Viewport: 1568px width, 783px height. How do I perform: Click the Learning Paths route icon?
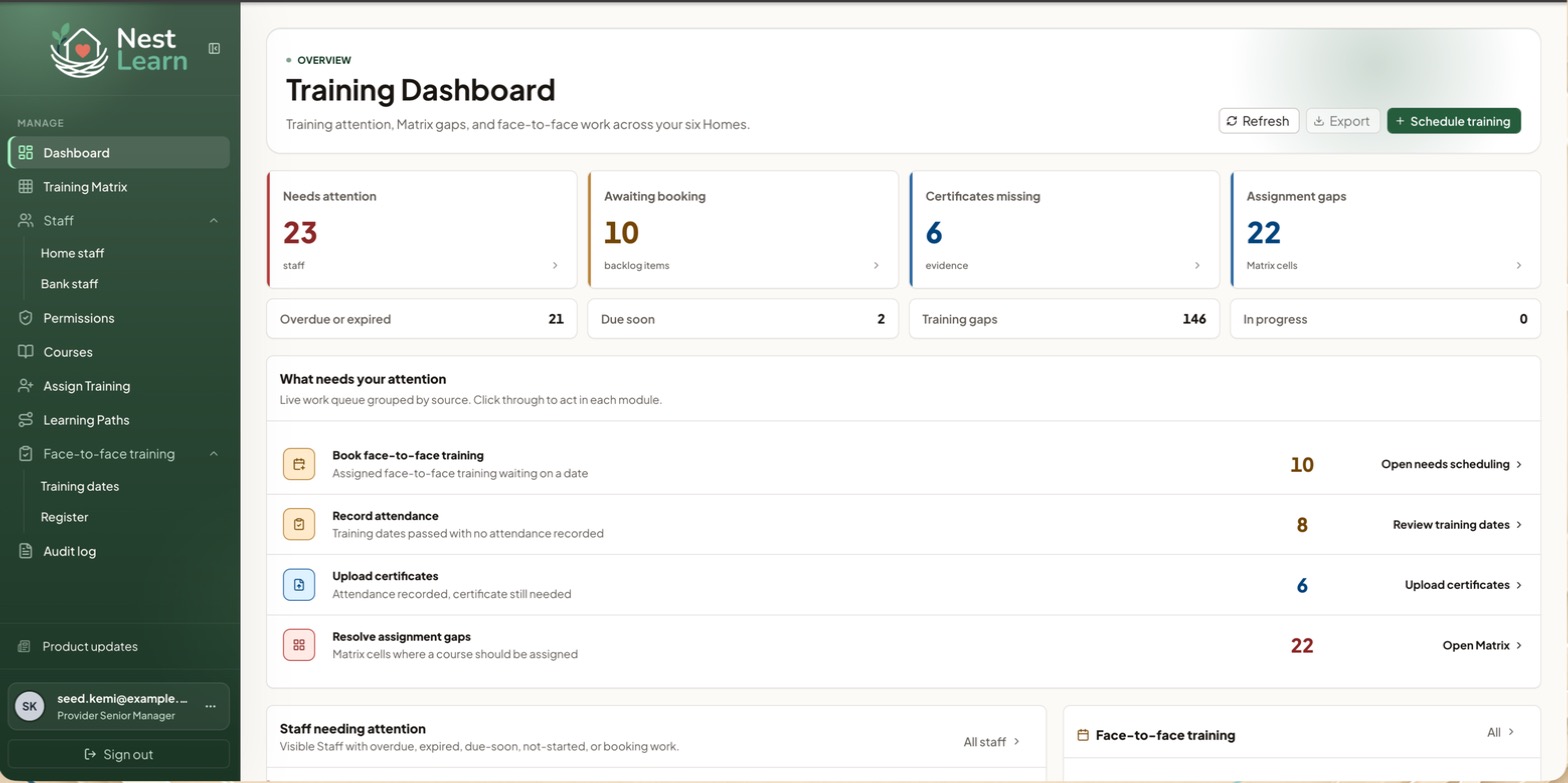[x=26, y=420]
